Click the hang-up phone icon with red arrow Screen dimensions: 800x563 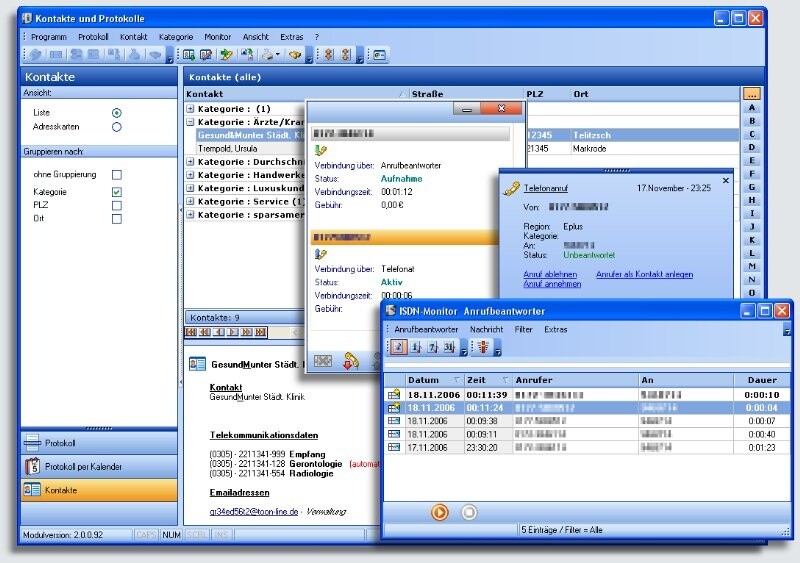(x=351, y=361)
